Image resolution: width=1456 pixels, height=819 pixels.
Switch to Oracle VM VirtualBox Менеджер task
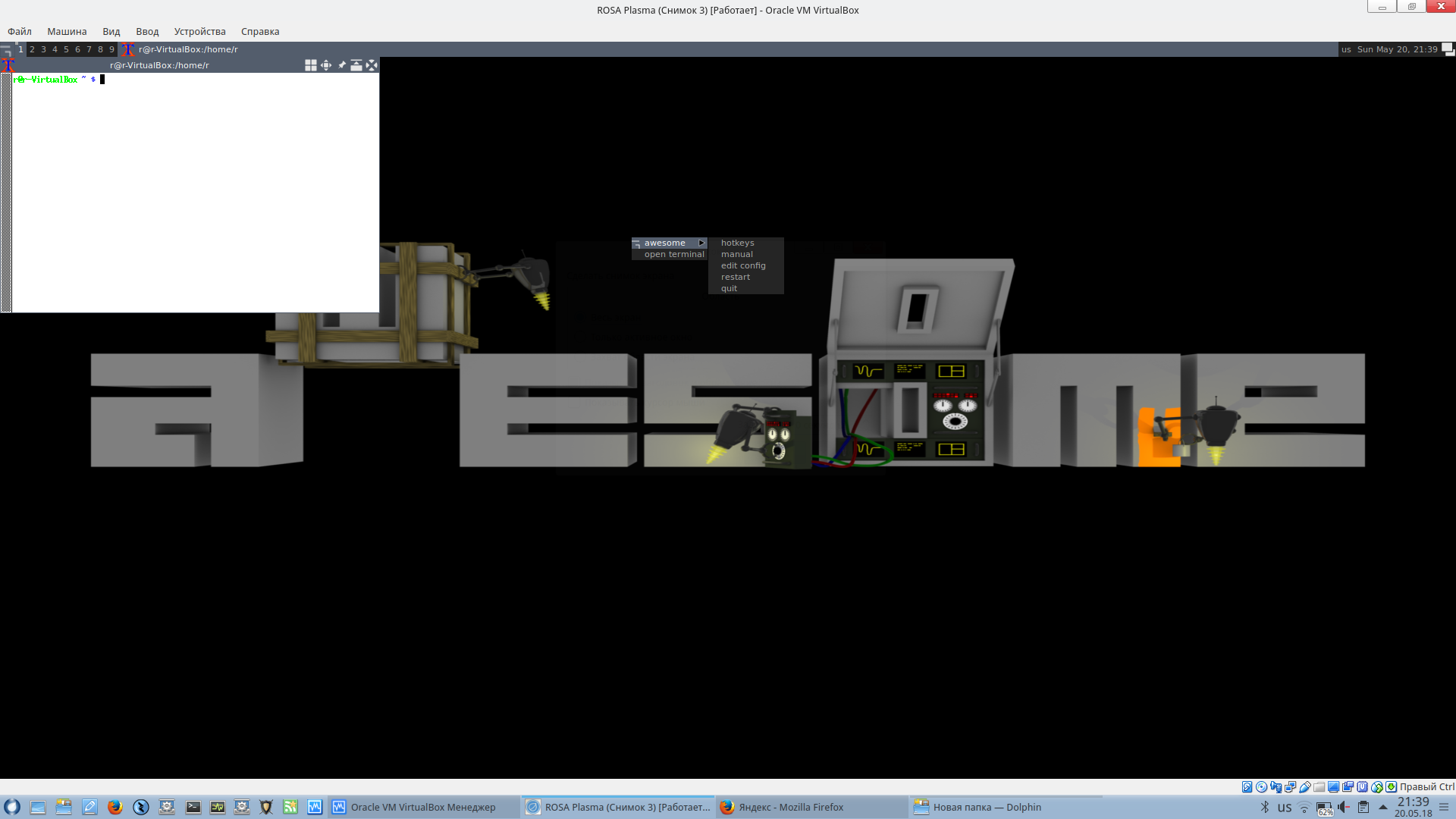coord(423,807)
